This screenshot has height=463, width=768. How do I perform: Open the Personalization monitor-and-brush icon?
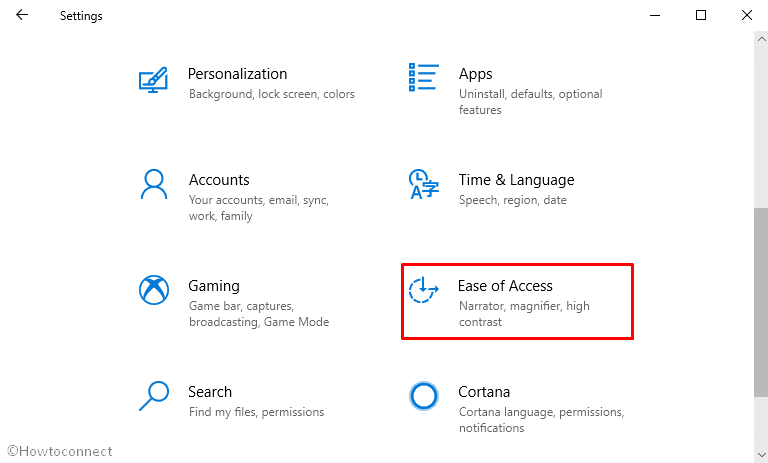click(x=153, y=80)
